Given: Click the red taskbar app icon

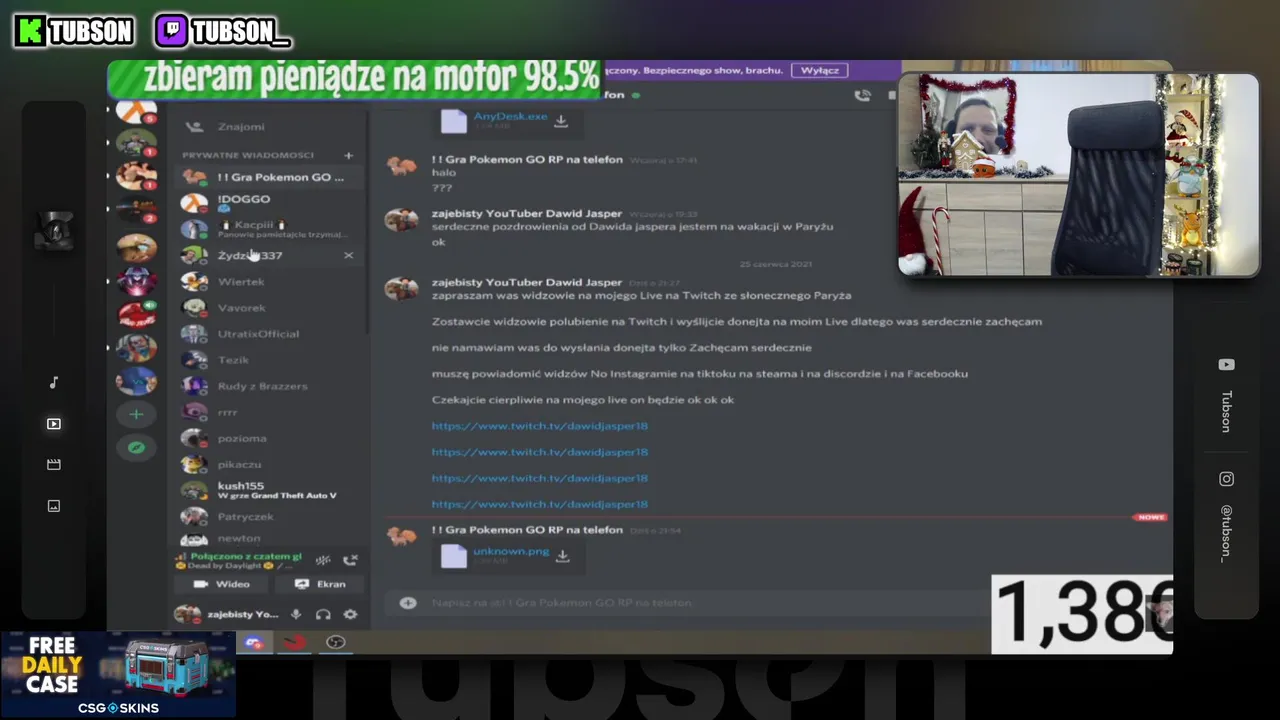Looking at the screenshot, I should pyautogui.click(x=294, y=642).
